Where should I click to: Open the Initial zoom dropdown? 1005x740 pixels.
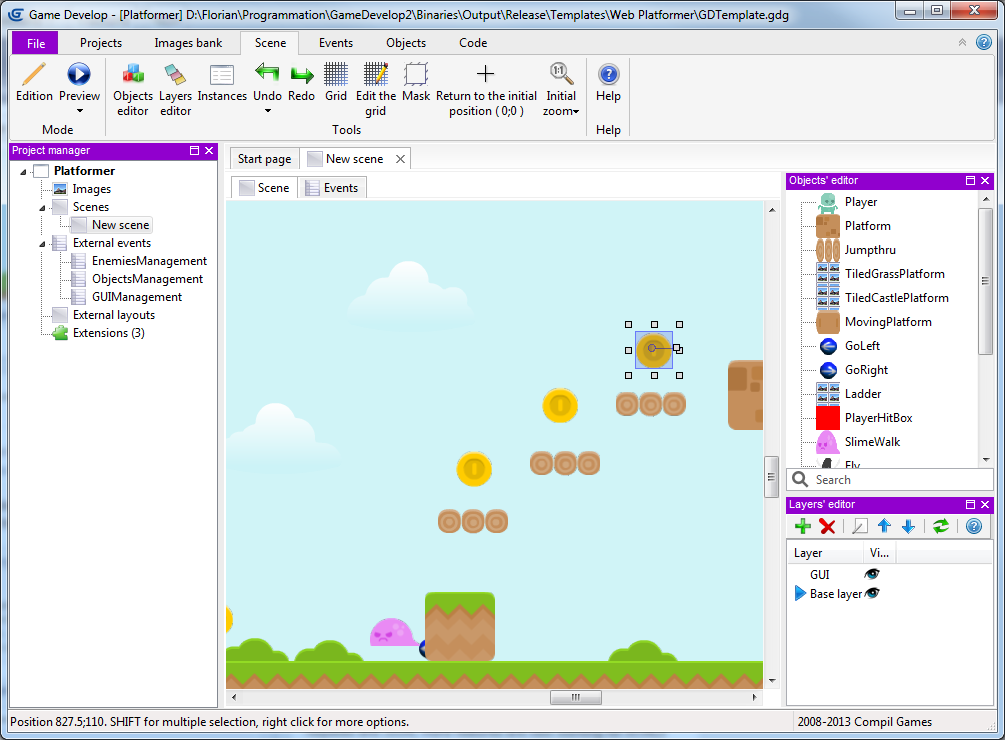point(576,111)
